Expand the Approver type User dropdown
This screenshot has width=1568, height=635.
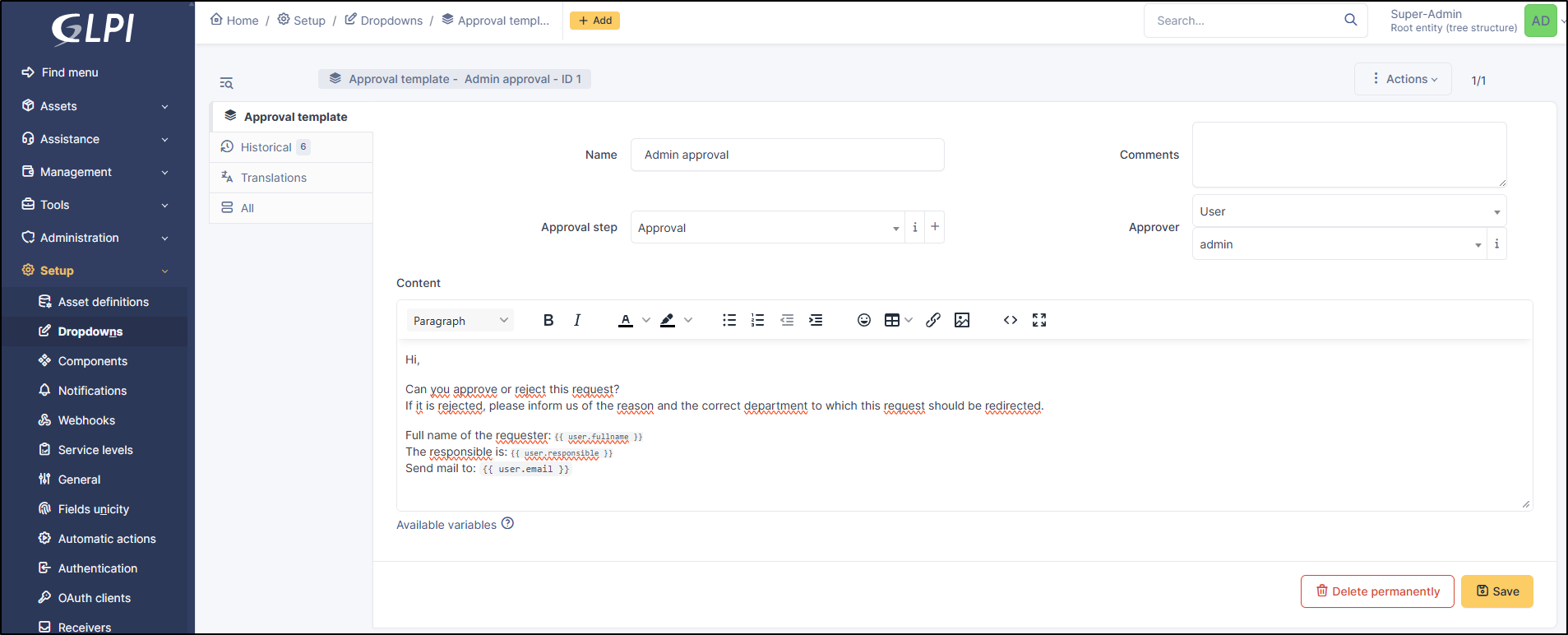tap(1348, 211)
